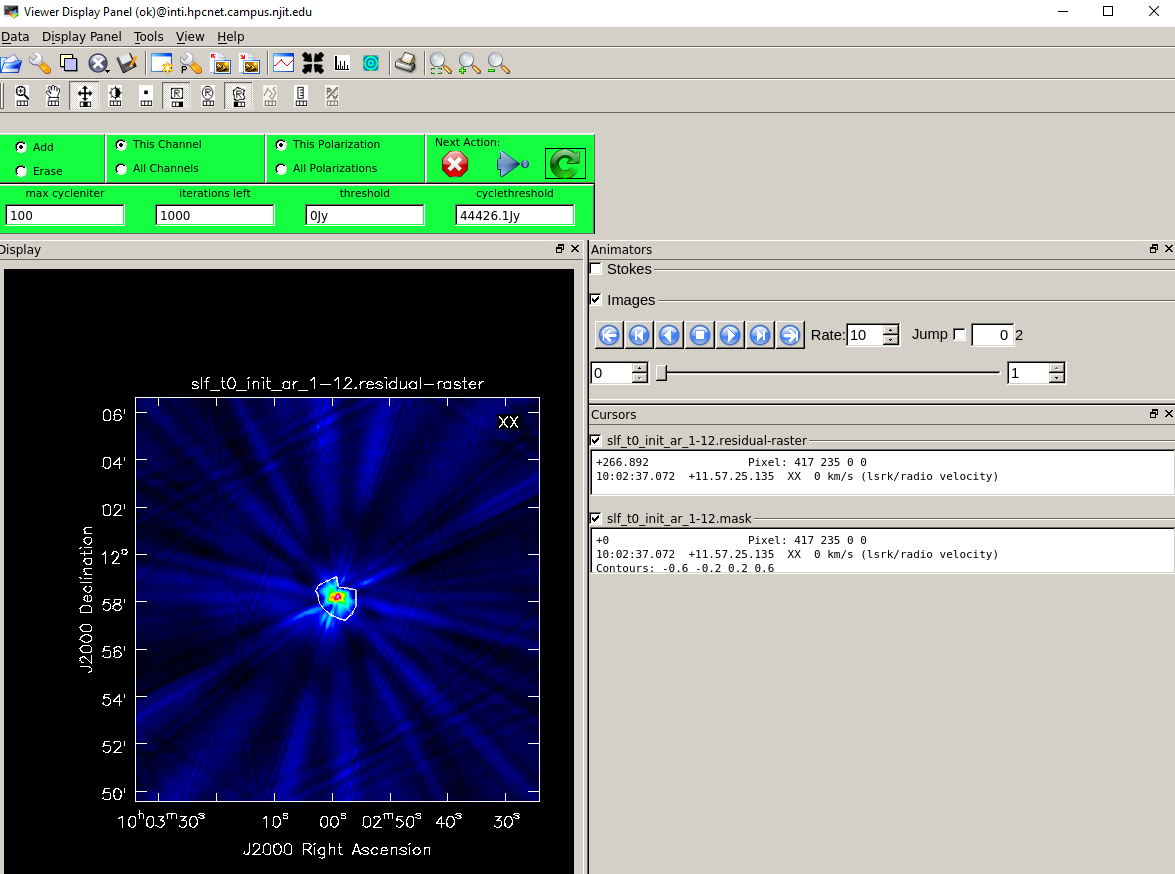Select the Erase radio button

pos(22,172)
